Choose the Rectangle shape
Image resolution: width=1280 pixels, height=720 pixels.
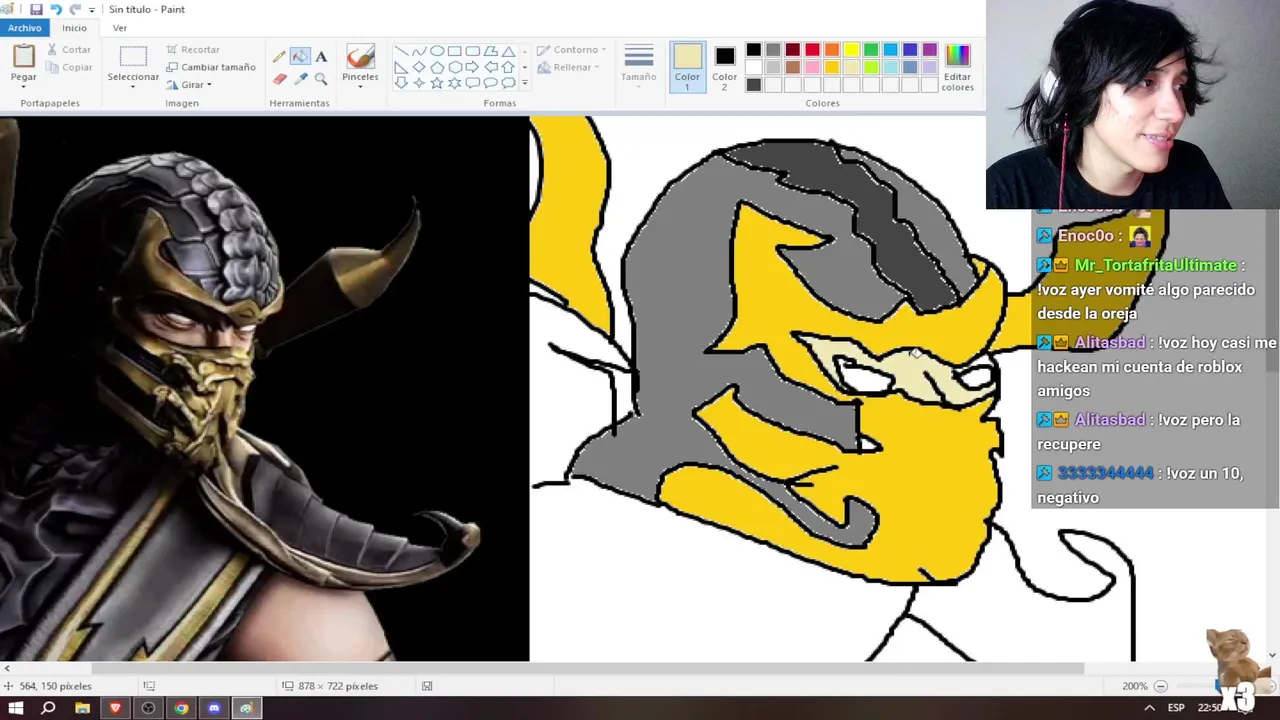(455, 51)
